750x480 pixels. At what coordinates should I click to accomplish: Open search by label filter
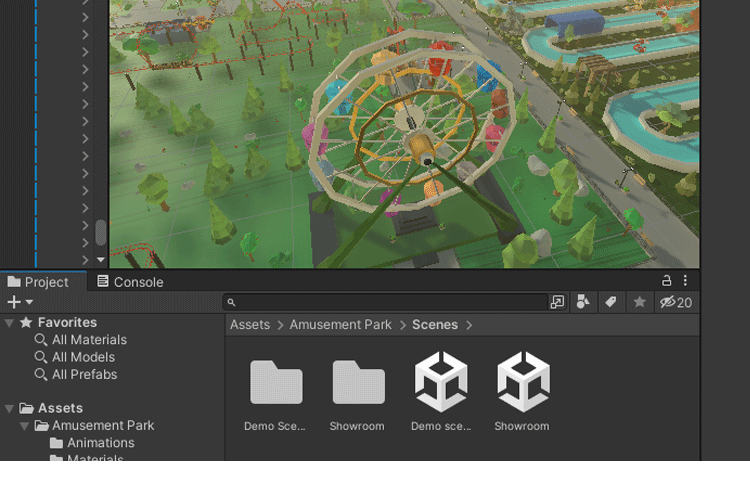click(611, 302)
